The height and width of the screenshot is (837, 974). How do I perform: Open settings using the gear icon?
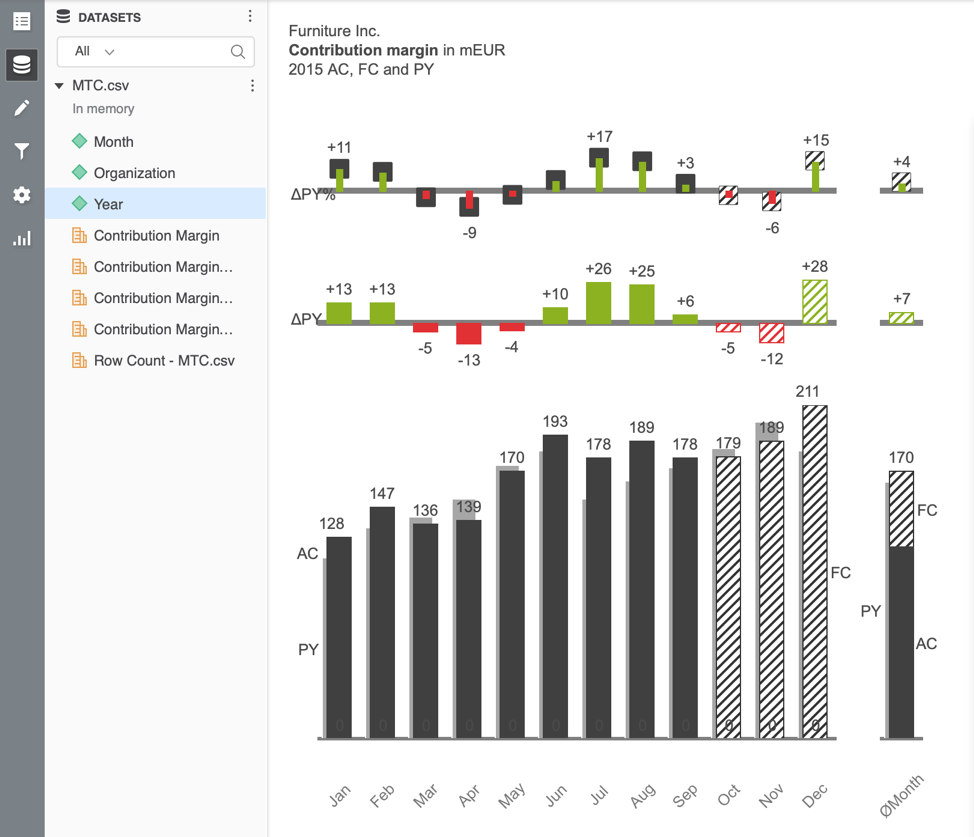tap(21, 194)
